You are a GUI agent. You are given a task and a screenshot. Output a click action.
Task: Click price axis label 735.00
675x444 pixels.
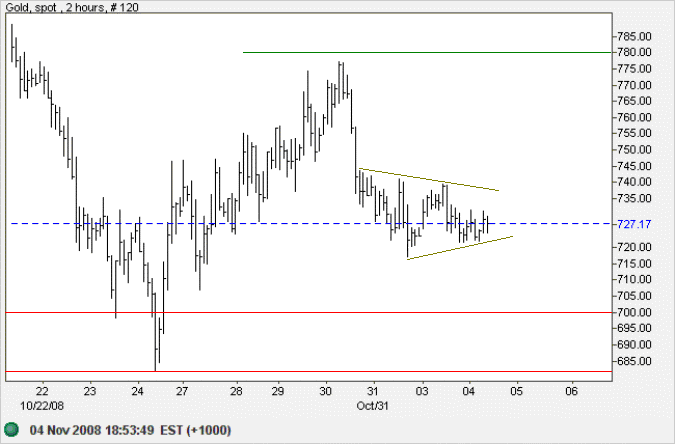click(634, 199)
